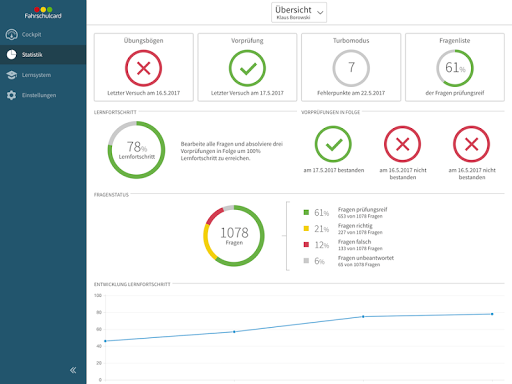This screenshot has width=512, height=384.
Task: Click the red Fragen falsch color square
Action: coord(306,244)
